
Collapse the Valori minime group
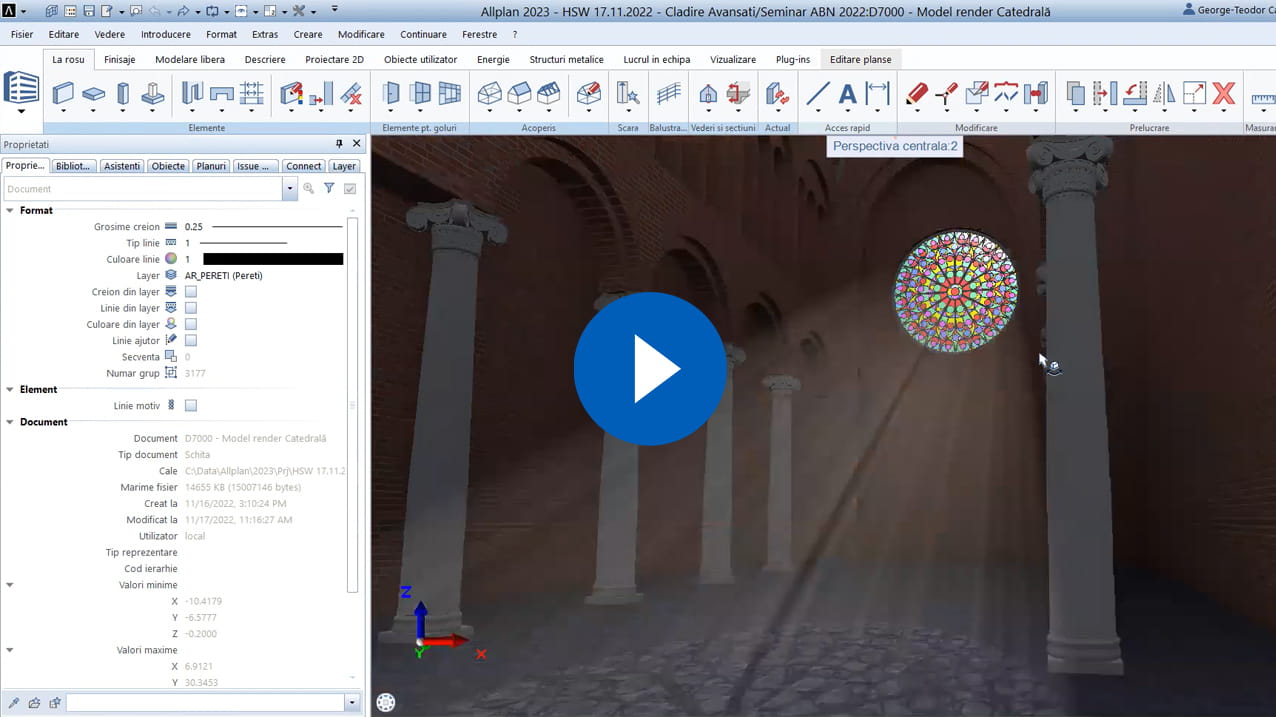pyautogui.click(x=10, y=585)
